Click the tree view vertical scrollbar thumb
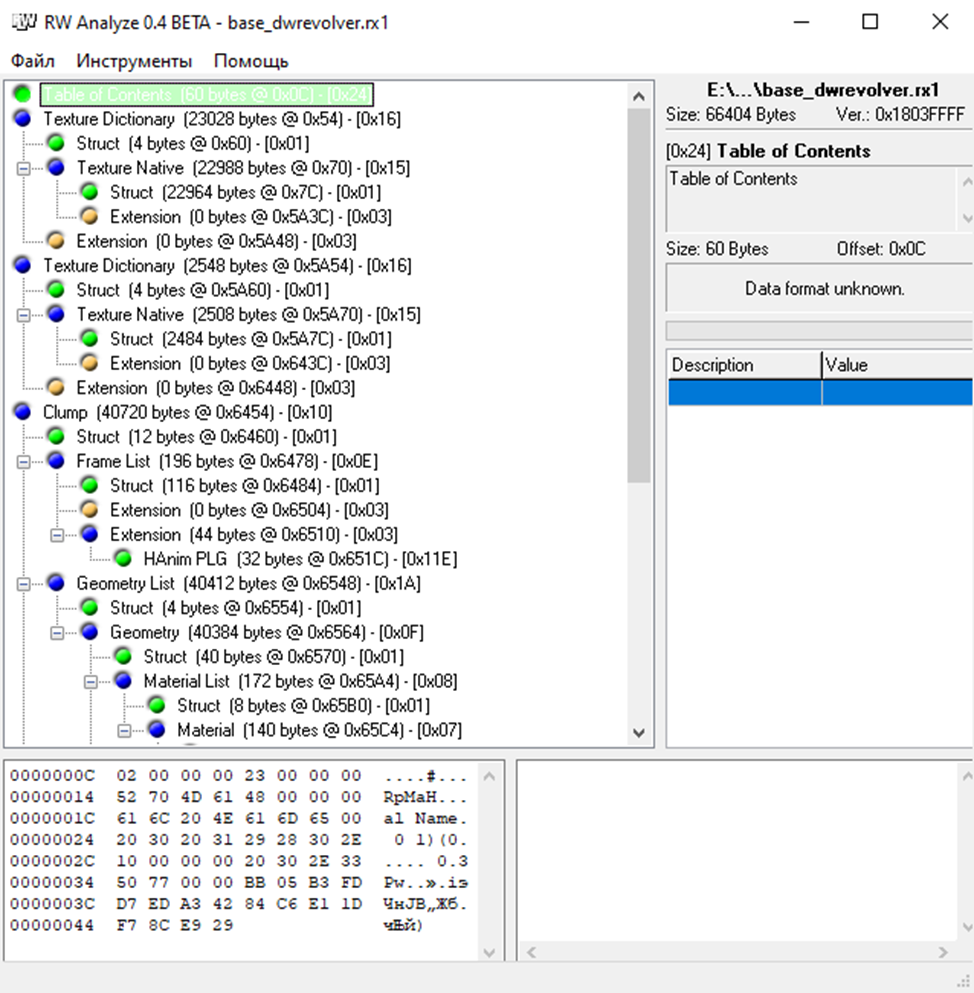Image resolution: width=974 pixels, height=993 pixels. [x=639, y=296]
